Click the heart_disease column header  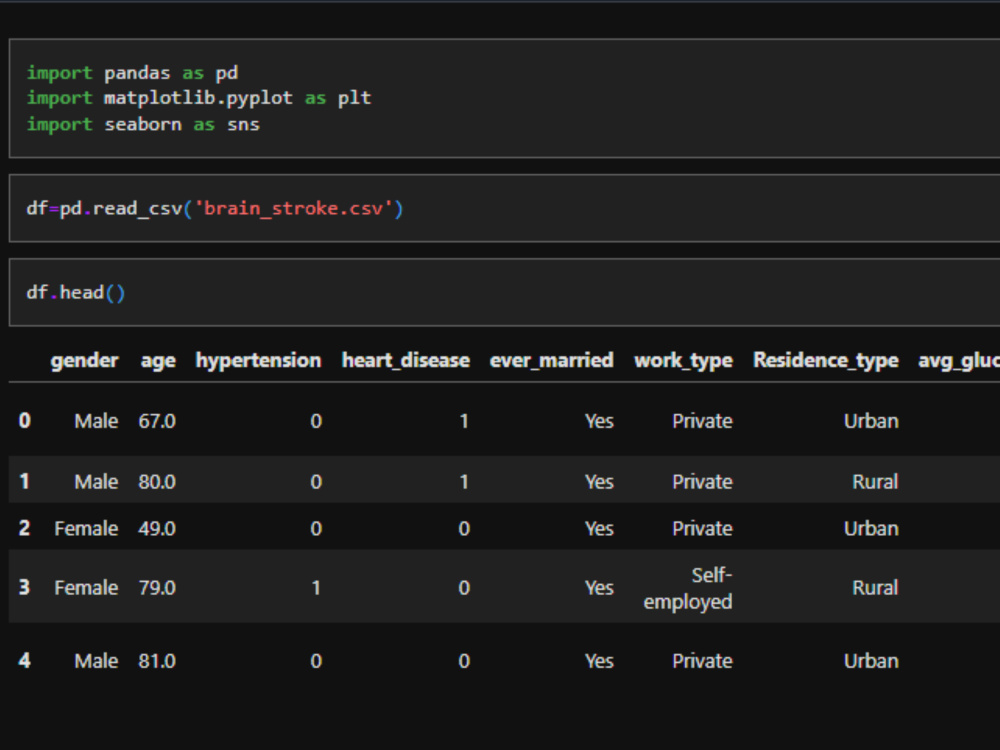click(x=406, y=361)
